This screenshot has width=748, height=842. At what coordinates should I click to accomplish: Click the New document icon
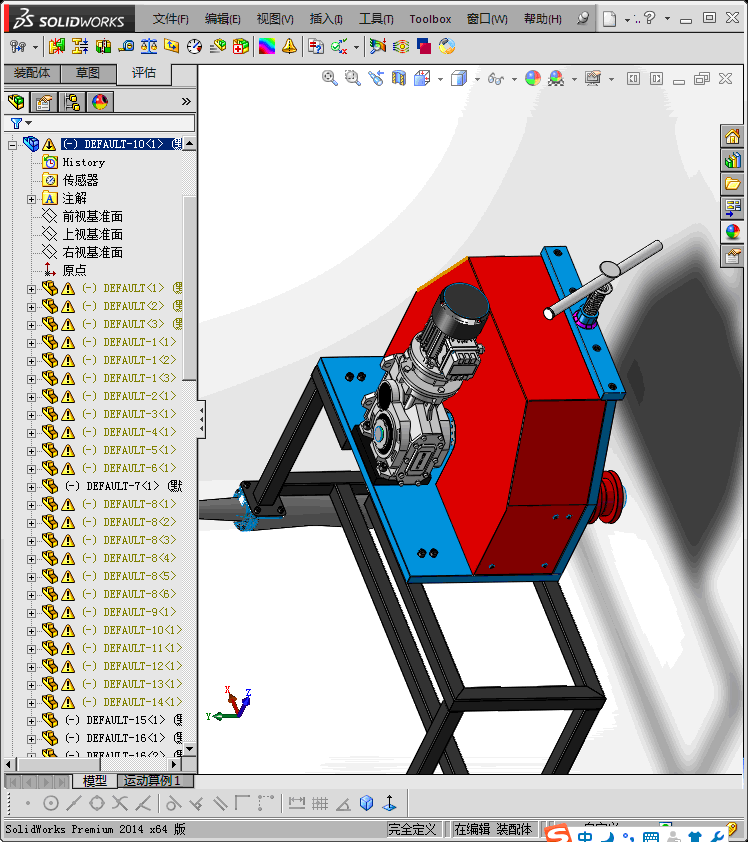609,19
